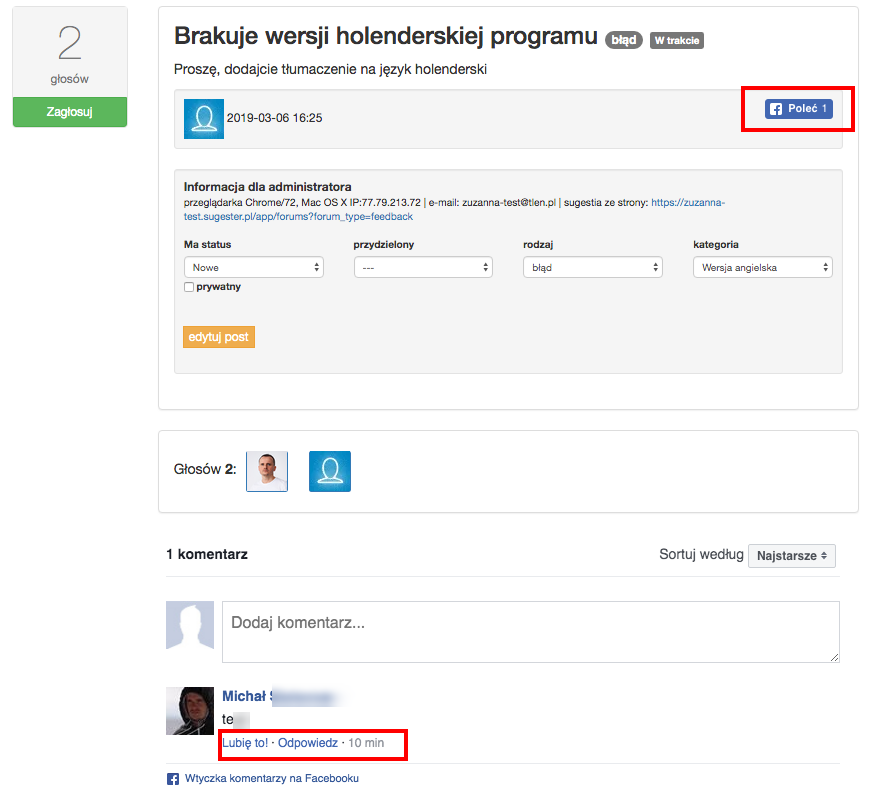Open the rodzaj dropdown set to błąd
The image size is (876, 802).
pos(592,267)
